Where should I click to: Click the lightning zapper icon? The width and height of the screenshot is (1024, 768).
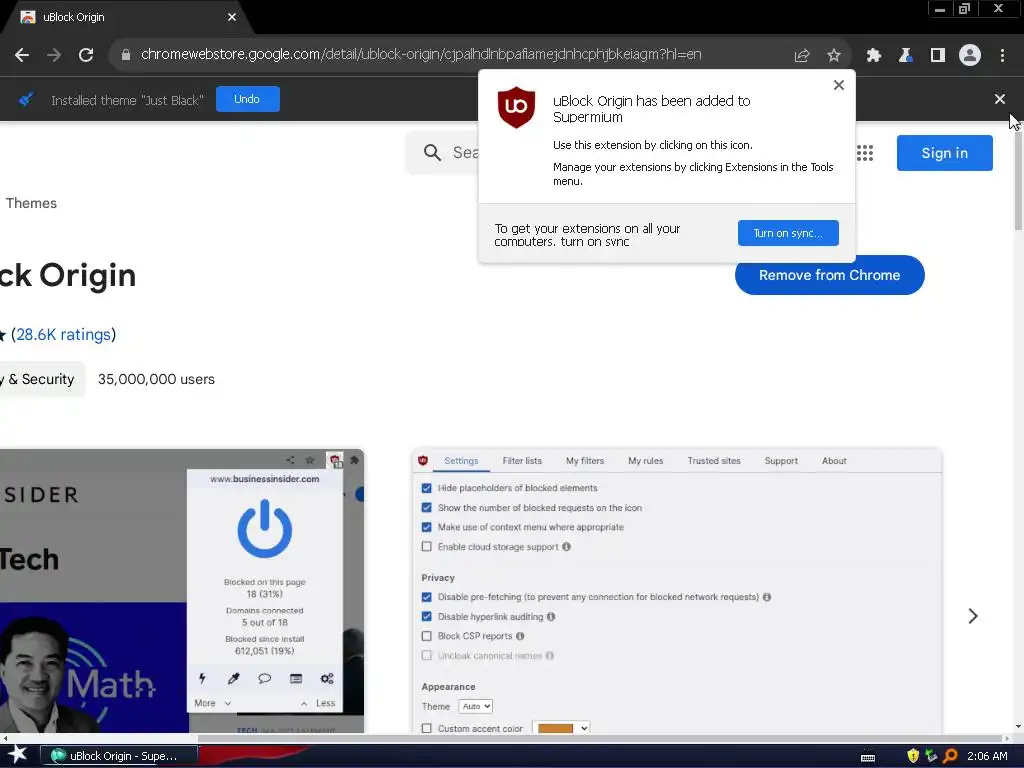coord(202,679)
